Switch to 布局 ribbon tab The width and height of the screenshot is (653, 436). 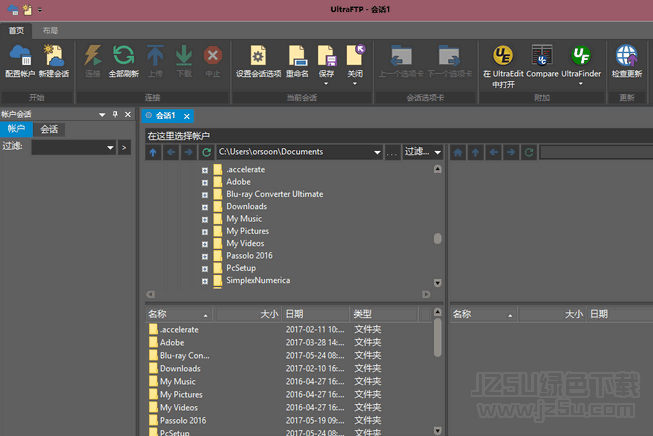click(50, 30)
